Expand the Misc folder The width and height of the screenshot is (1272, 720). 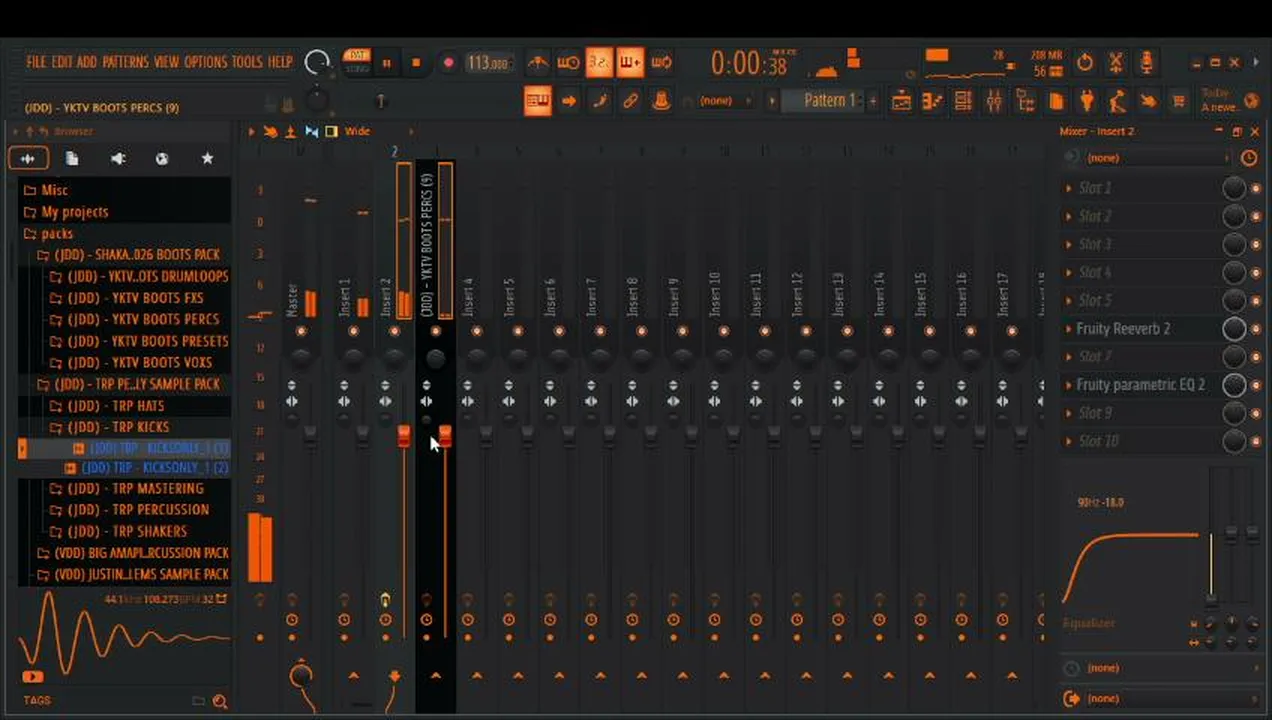coord(46,190)
